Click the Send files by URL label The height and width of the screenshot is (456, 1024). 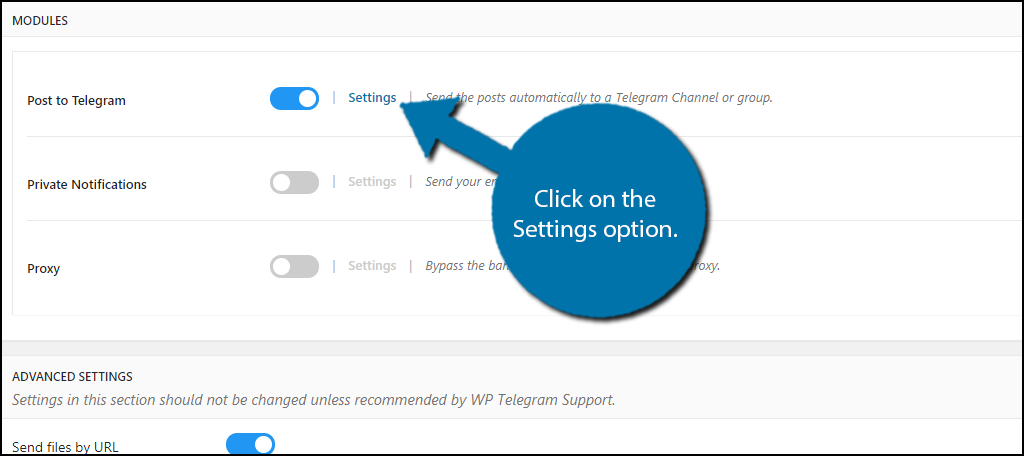65,448
